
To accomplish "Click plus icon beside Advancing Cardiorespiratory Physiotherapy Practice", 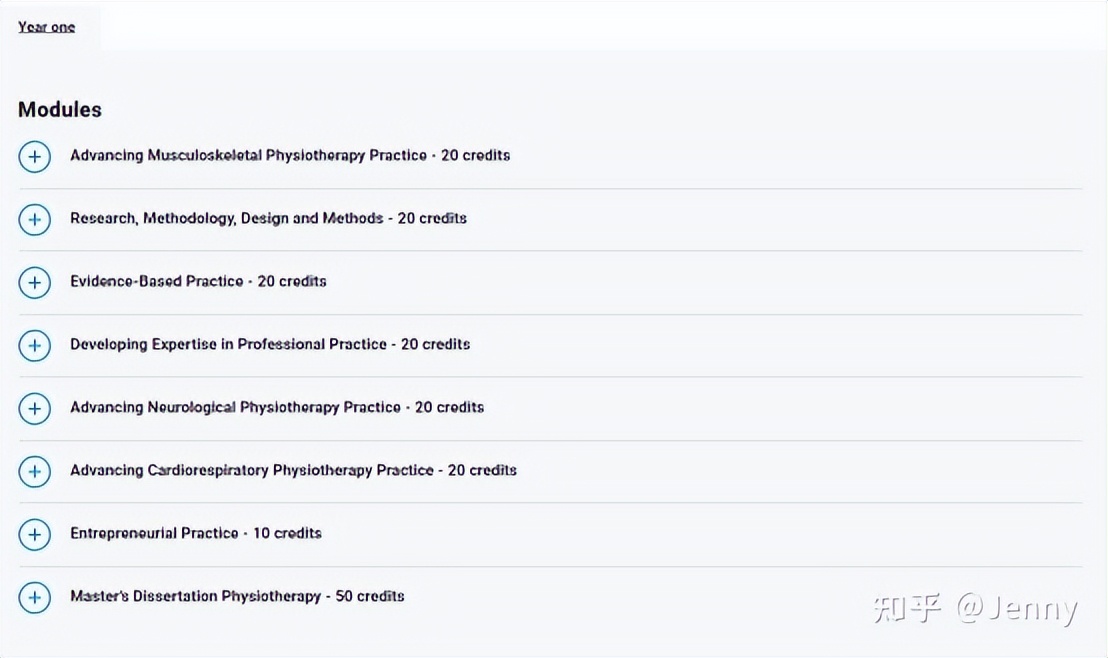I will point(35,471).
